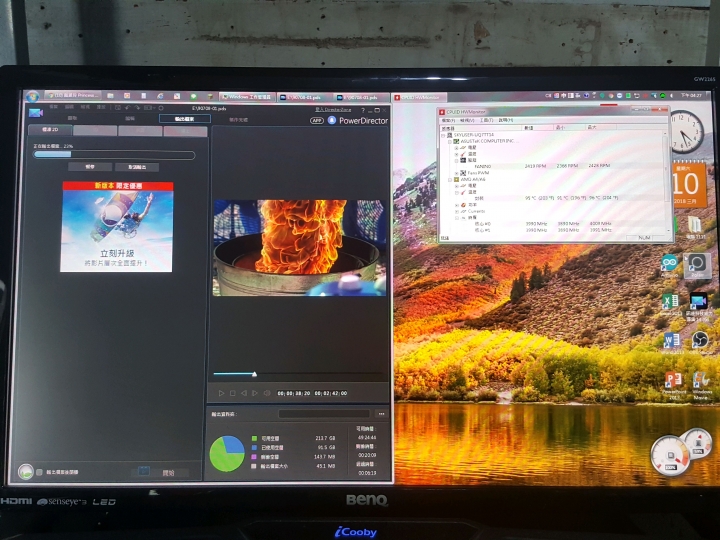Select the 標準 2D output tab
Viewport: 720px width, 540px height.
coord(50,130)
